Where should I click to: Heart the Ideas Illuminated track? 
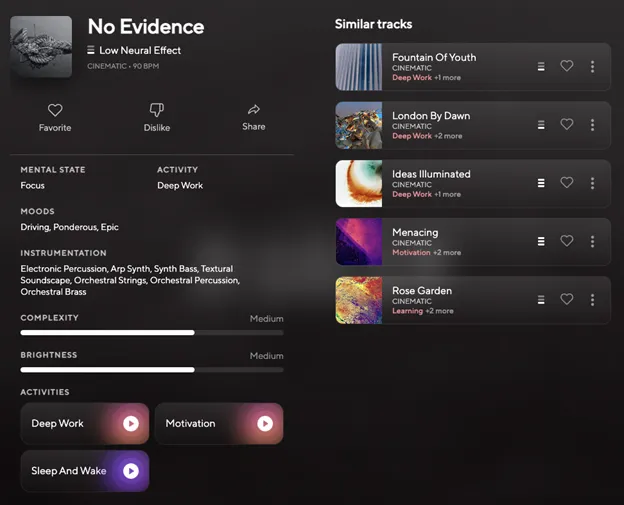pyautogui.click(x=567, y=183)
